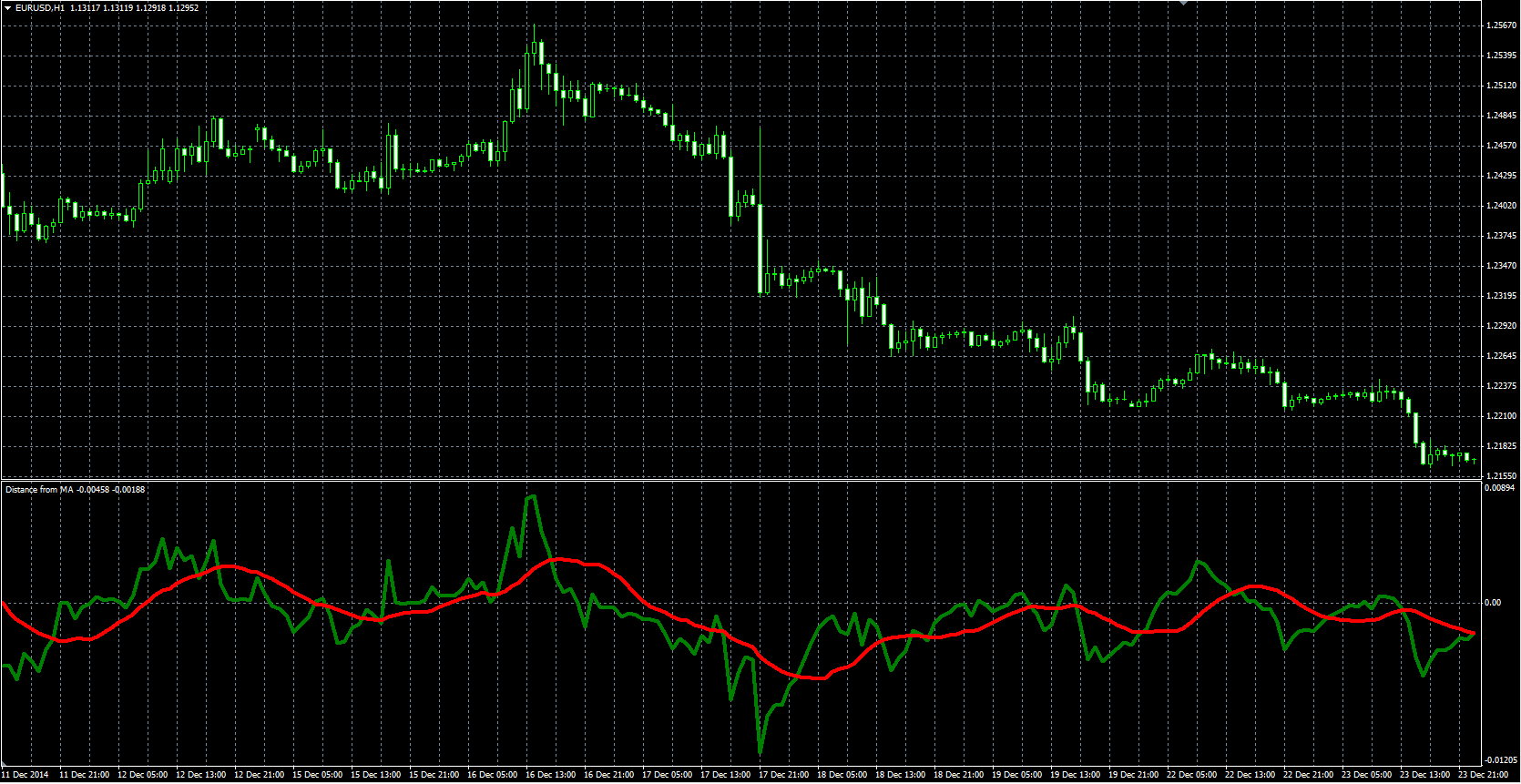Click price label 1.25395 on the scale
Viewport: 1521px width, 784px height.
tap(1501, 56)
